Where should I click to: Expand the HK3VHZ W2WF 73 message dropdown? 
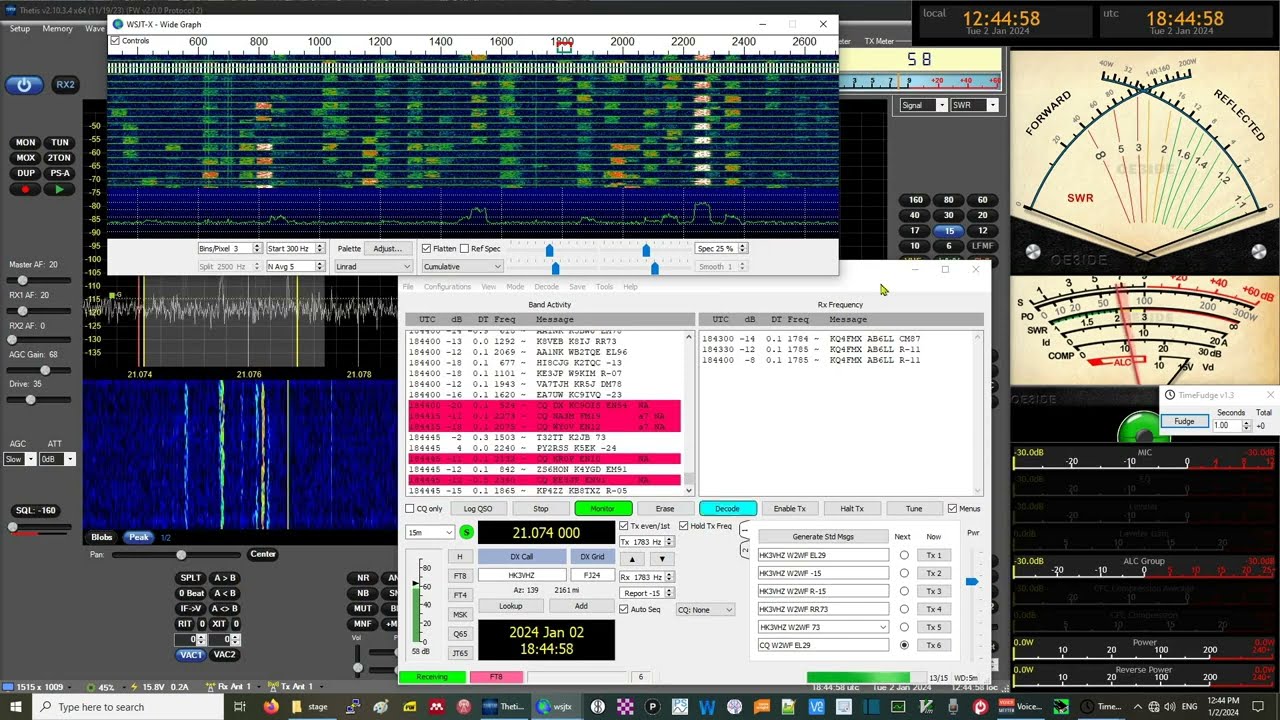[882, 627]
